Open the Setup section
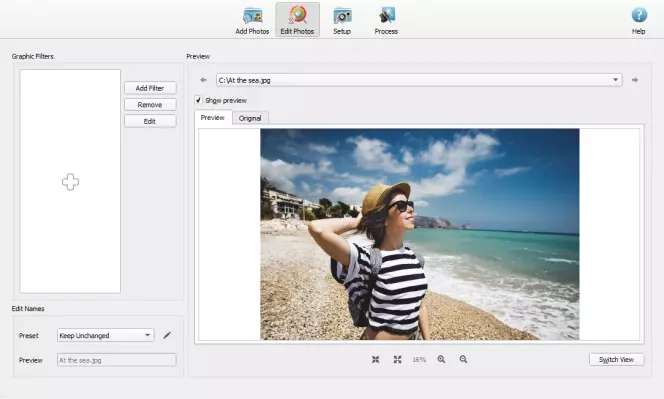This screenshot has height=399, width=664. coord(342,20)
